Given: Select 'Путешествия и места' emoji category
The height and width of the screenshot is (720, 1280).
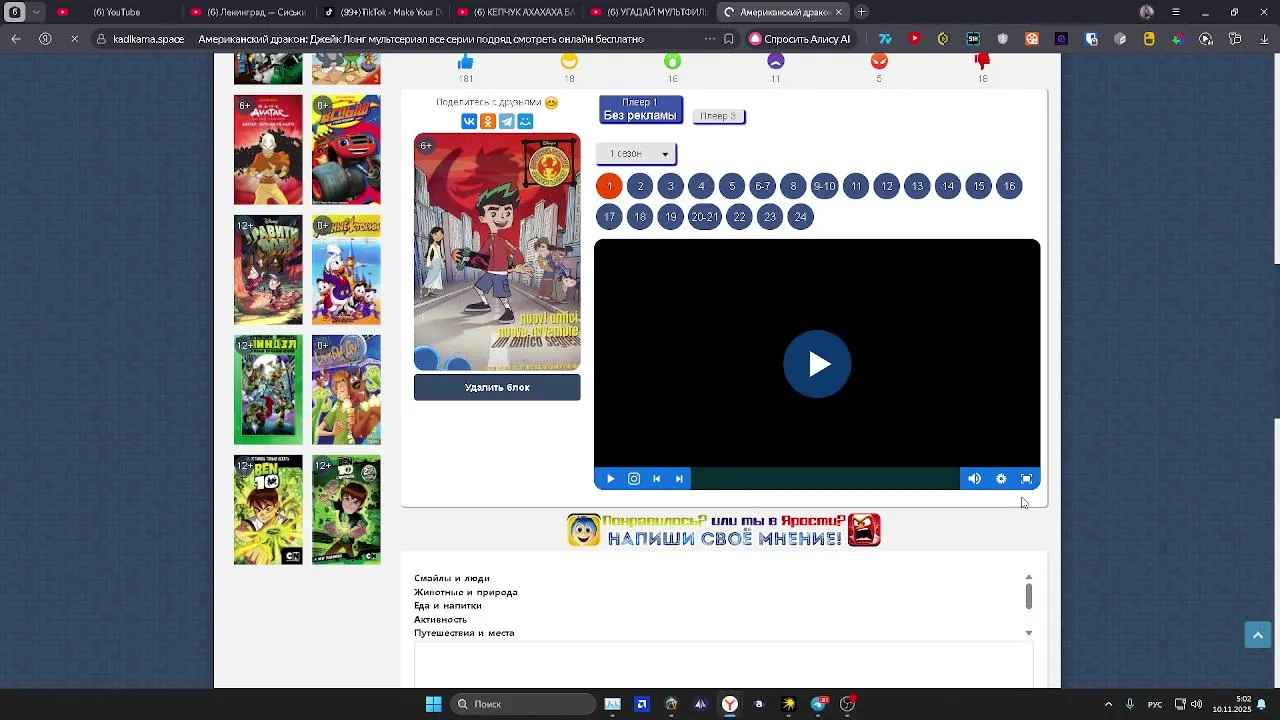Looking at the screenshot, I should (464, 633).
